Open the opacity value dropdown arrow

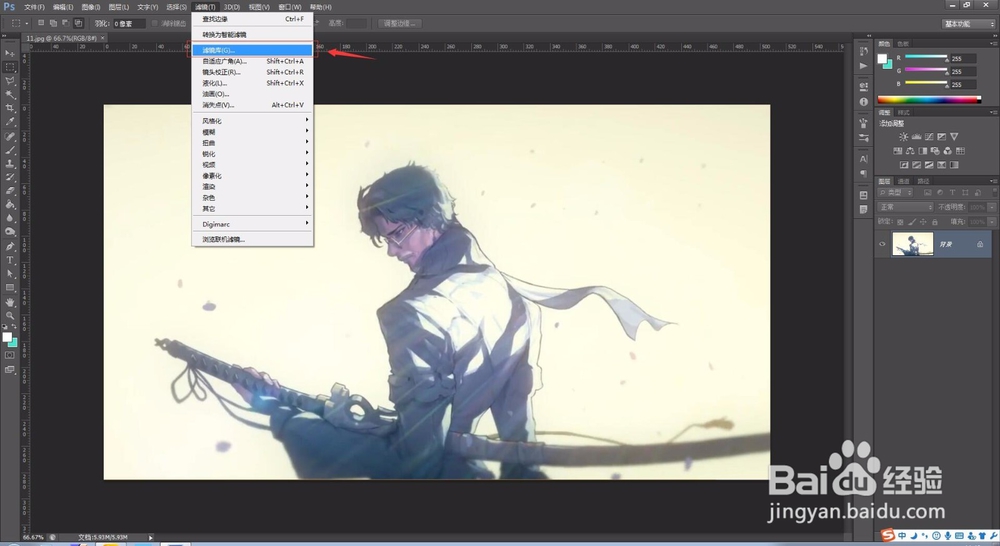992,207
